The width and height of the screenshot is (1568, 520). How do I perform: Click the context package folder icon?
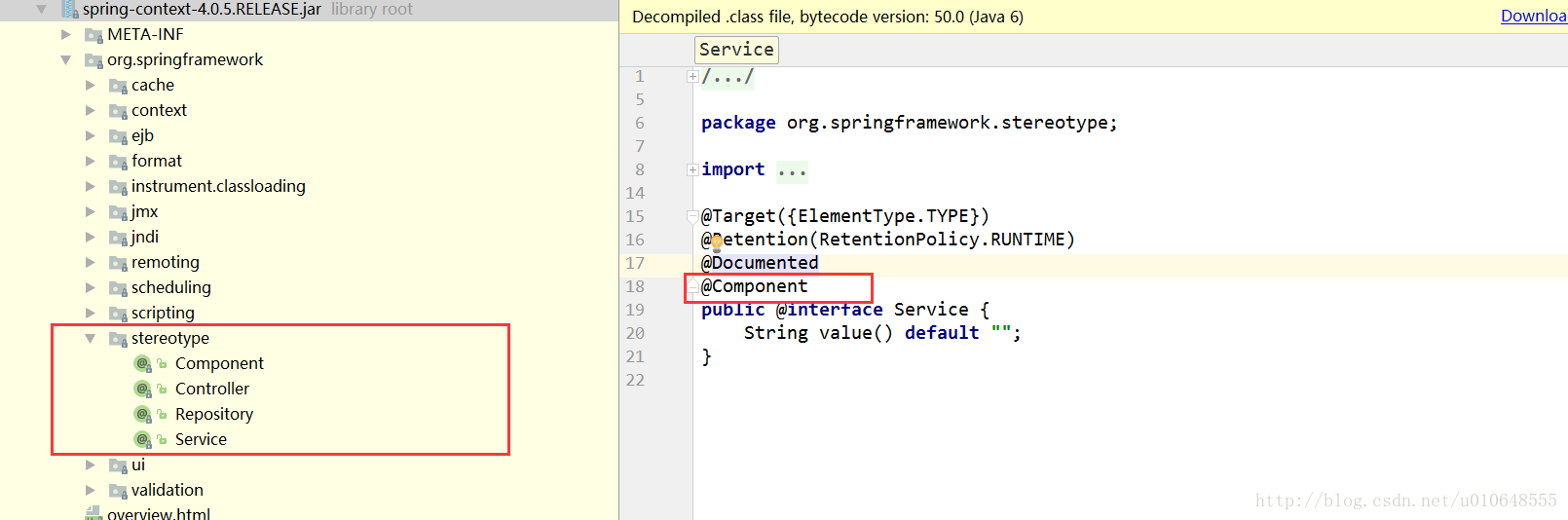pos(118,111)
